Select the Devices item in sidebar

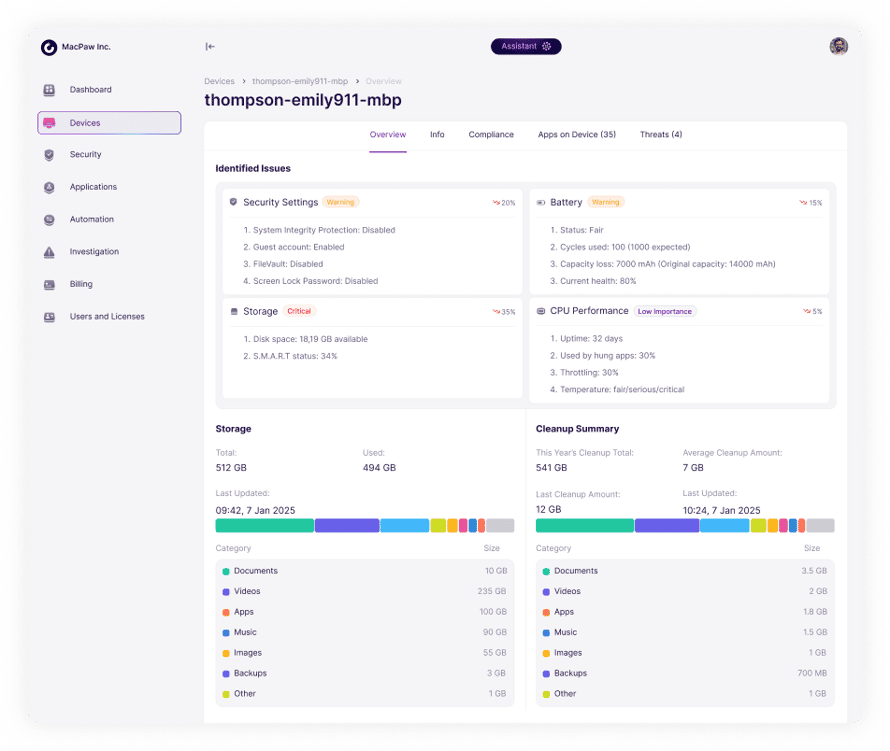click(109, 123)
